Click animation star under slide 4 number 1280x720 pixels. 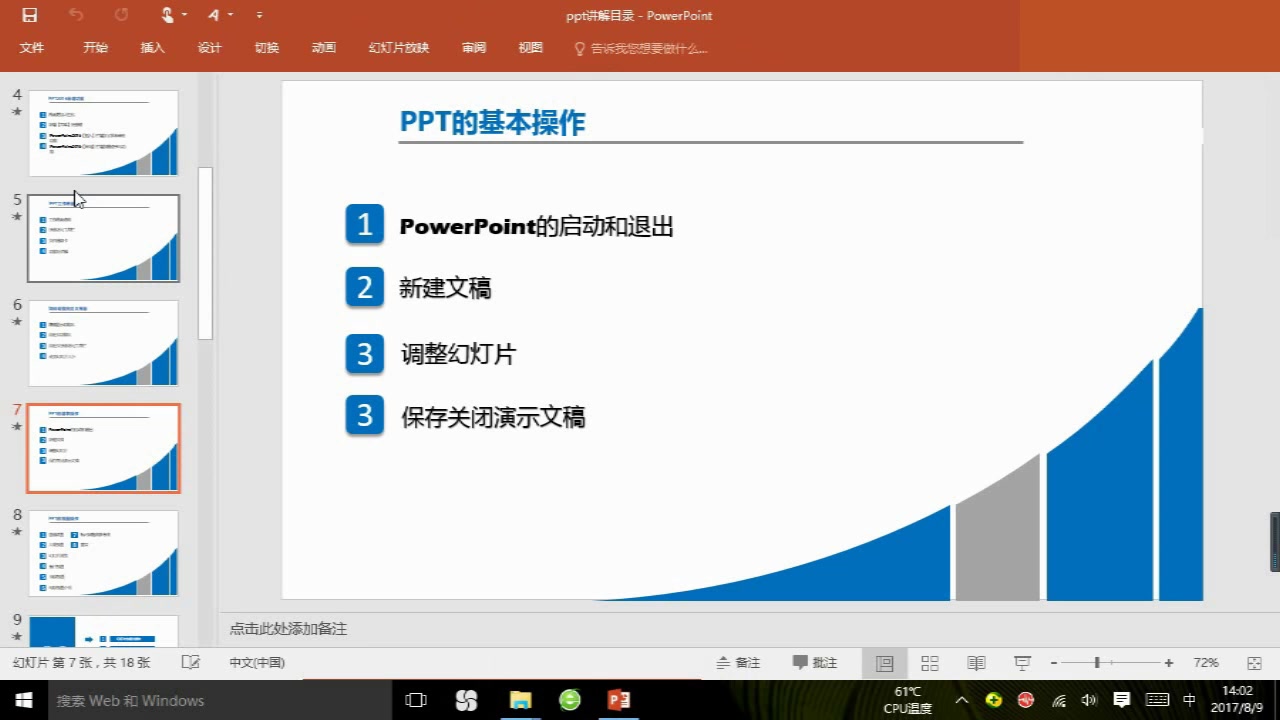pyautogui.click(x=17, y=111)
